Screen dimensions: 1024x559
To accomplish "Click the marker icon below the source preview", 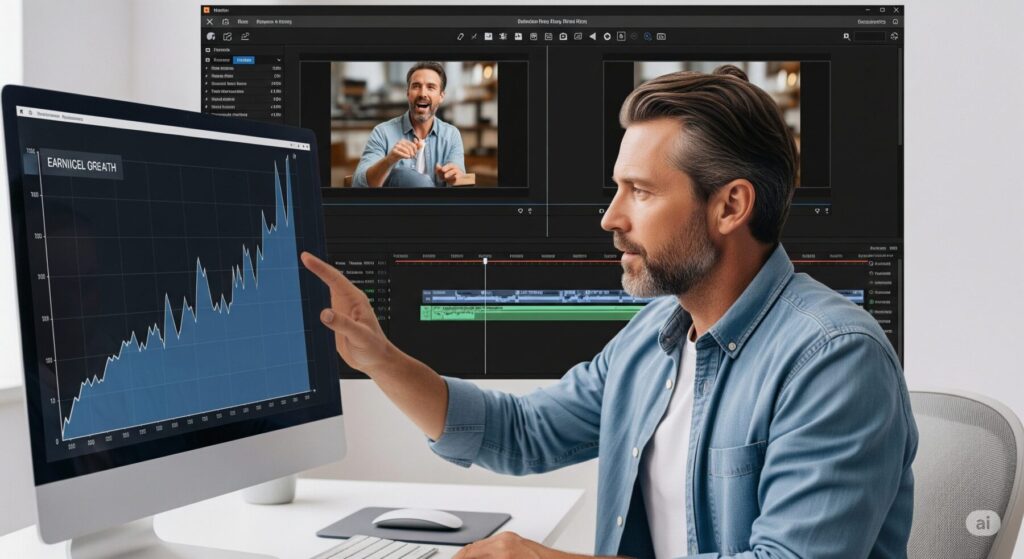I will pyautogui.click(x=520, y=211).
